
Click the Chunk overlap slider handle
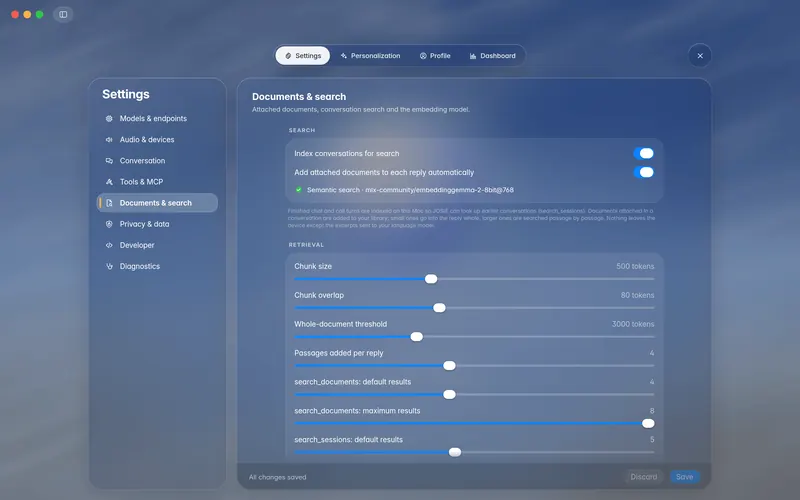[439, 308]
